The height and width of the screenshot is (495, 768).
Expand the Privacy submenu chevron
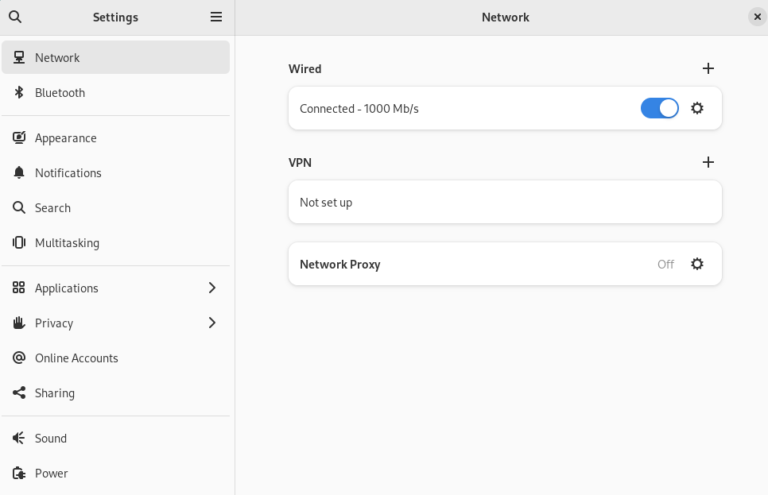click(212, 323)
